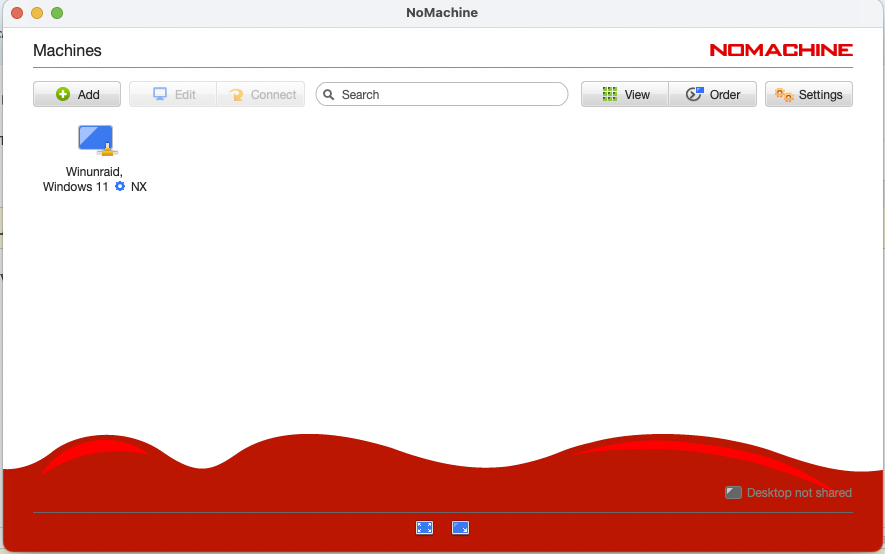
Task: Click the NoMachine red logo
Action: coord(781,50)
